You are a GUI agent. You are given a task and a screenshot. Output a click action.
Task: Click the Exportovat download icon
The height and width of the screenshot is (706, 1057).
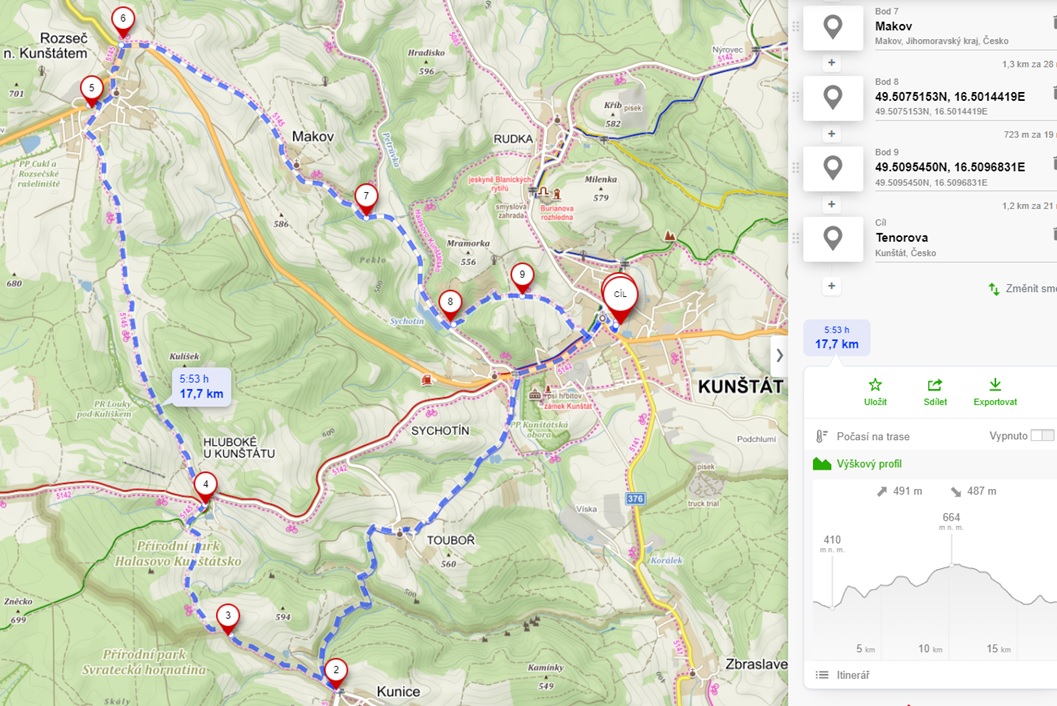[x=995, y=385]
